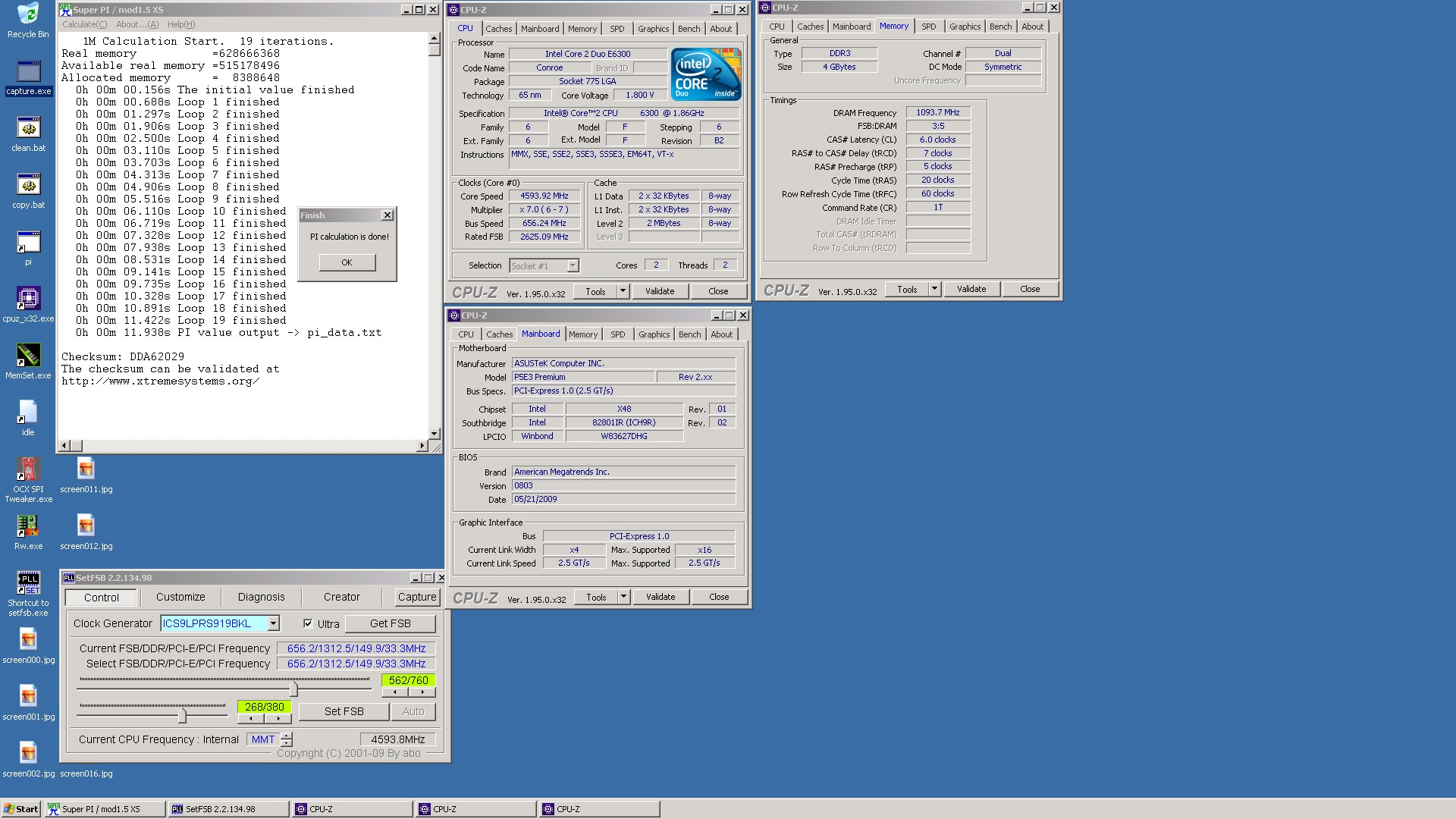Close the Finish dialog with X

point(388,215)
